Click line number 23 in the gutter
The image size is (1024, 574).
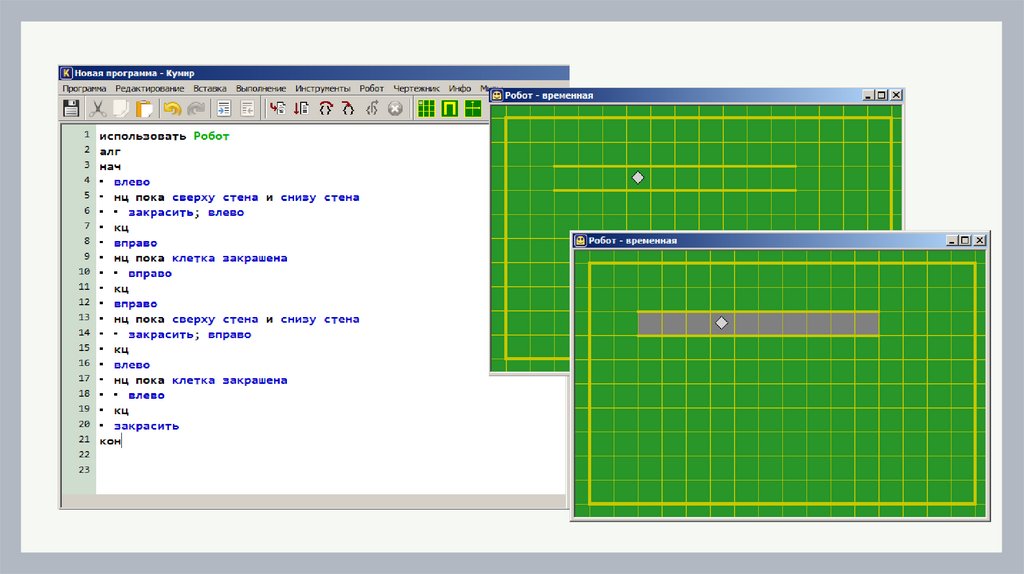[84, 470]
